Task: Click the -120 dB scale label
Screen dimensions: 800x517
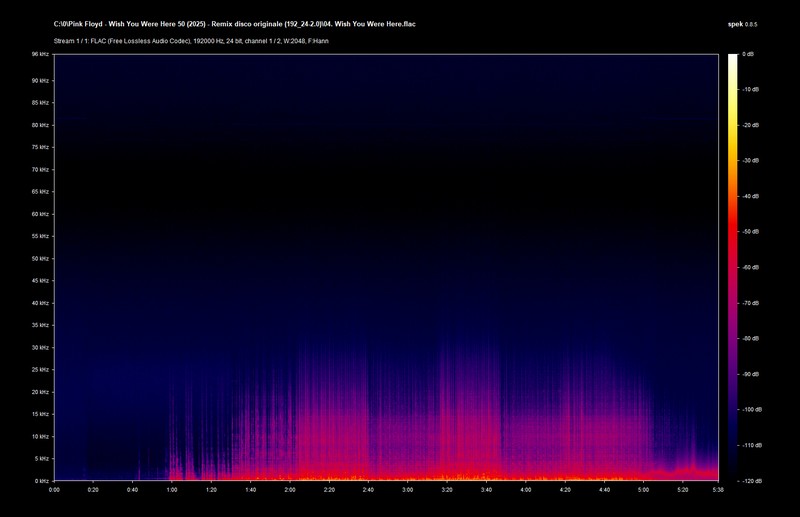Action: (751, 481)
